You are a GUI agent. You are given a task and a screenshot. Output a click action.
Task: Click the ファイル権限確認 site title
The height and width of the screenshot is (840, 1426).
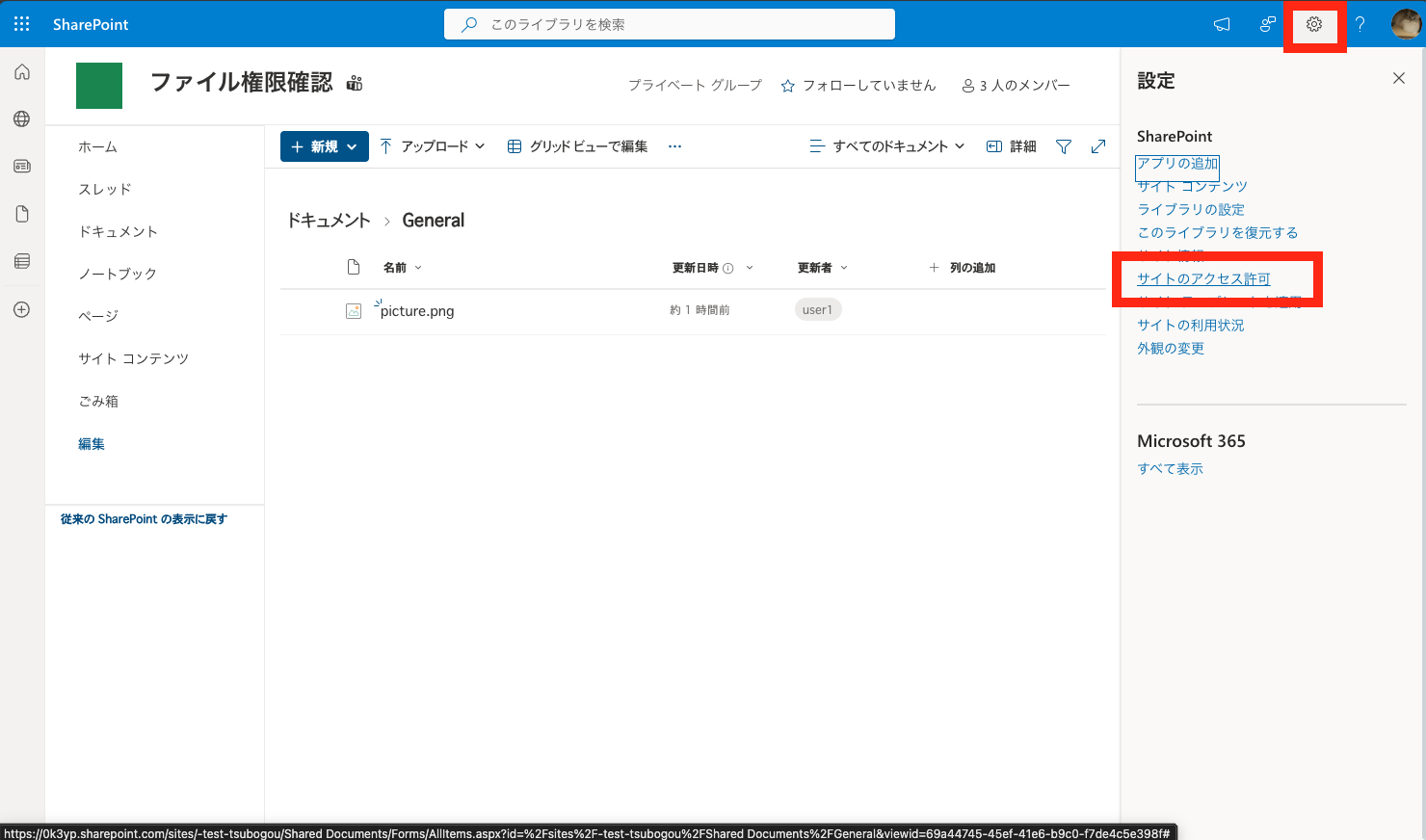tap(241, 83)
